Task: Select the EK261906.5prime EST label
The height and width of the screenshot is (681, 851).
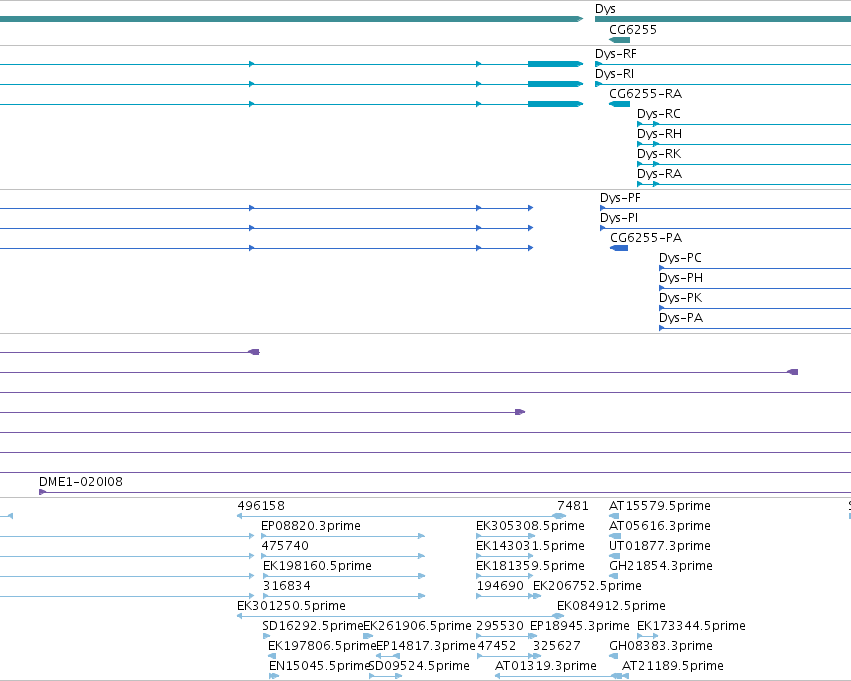Action: (417, 626)
